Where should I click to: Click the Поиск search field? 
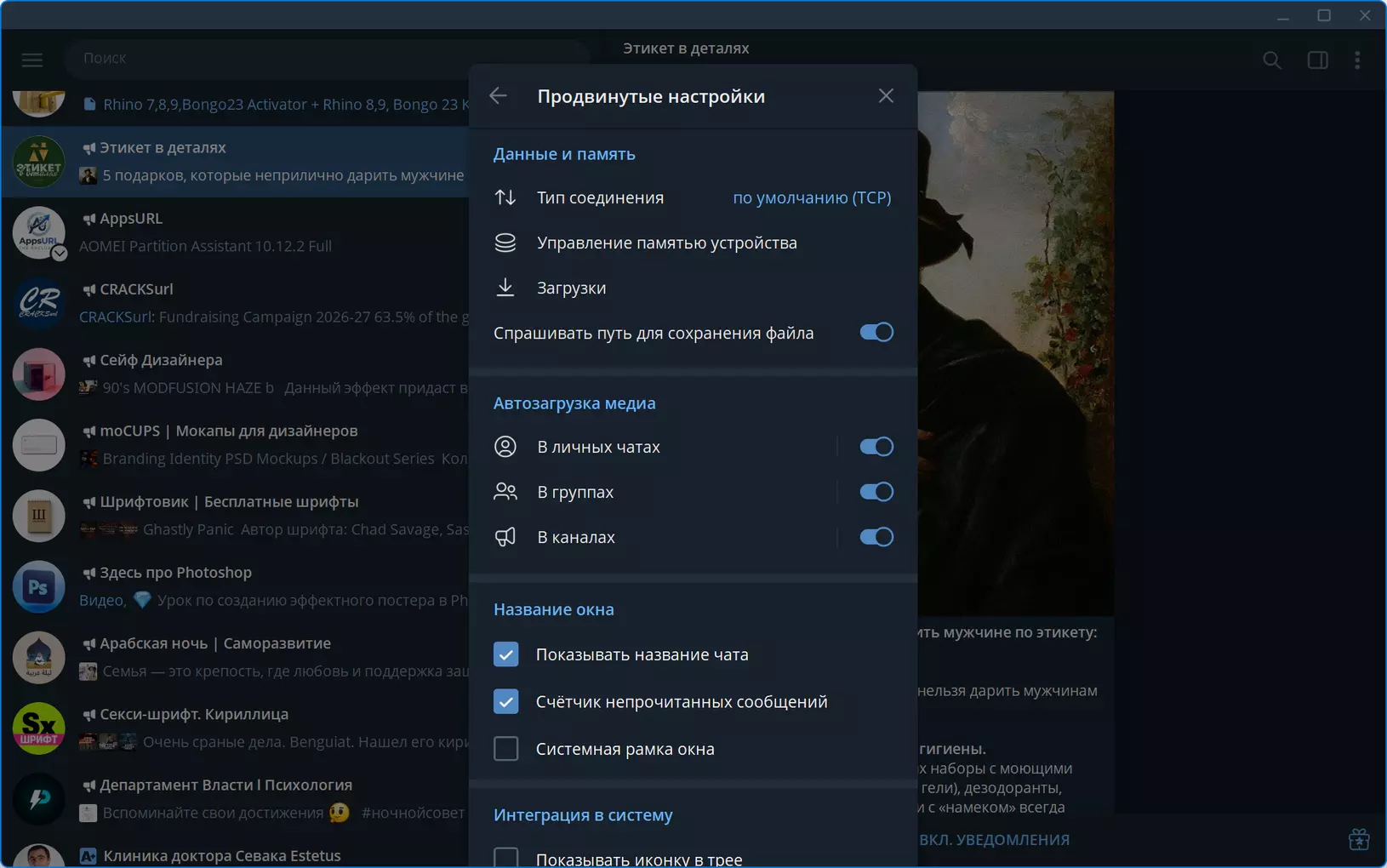(x=328, y=58)
